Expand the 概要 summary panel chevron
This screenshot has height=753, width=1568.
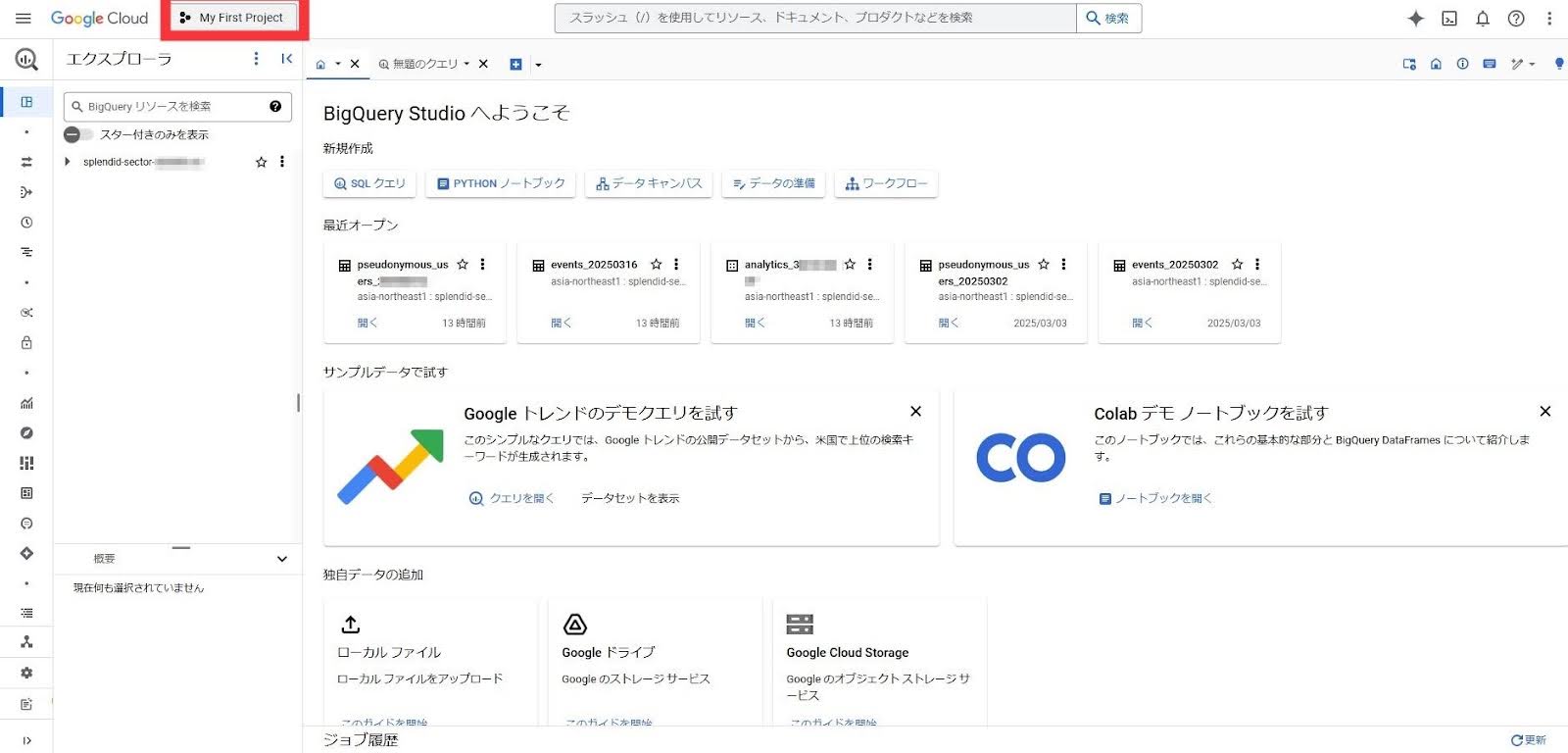coord(282,559)
